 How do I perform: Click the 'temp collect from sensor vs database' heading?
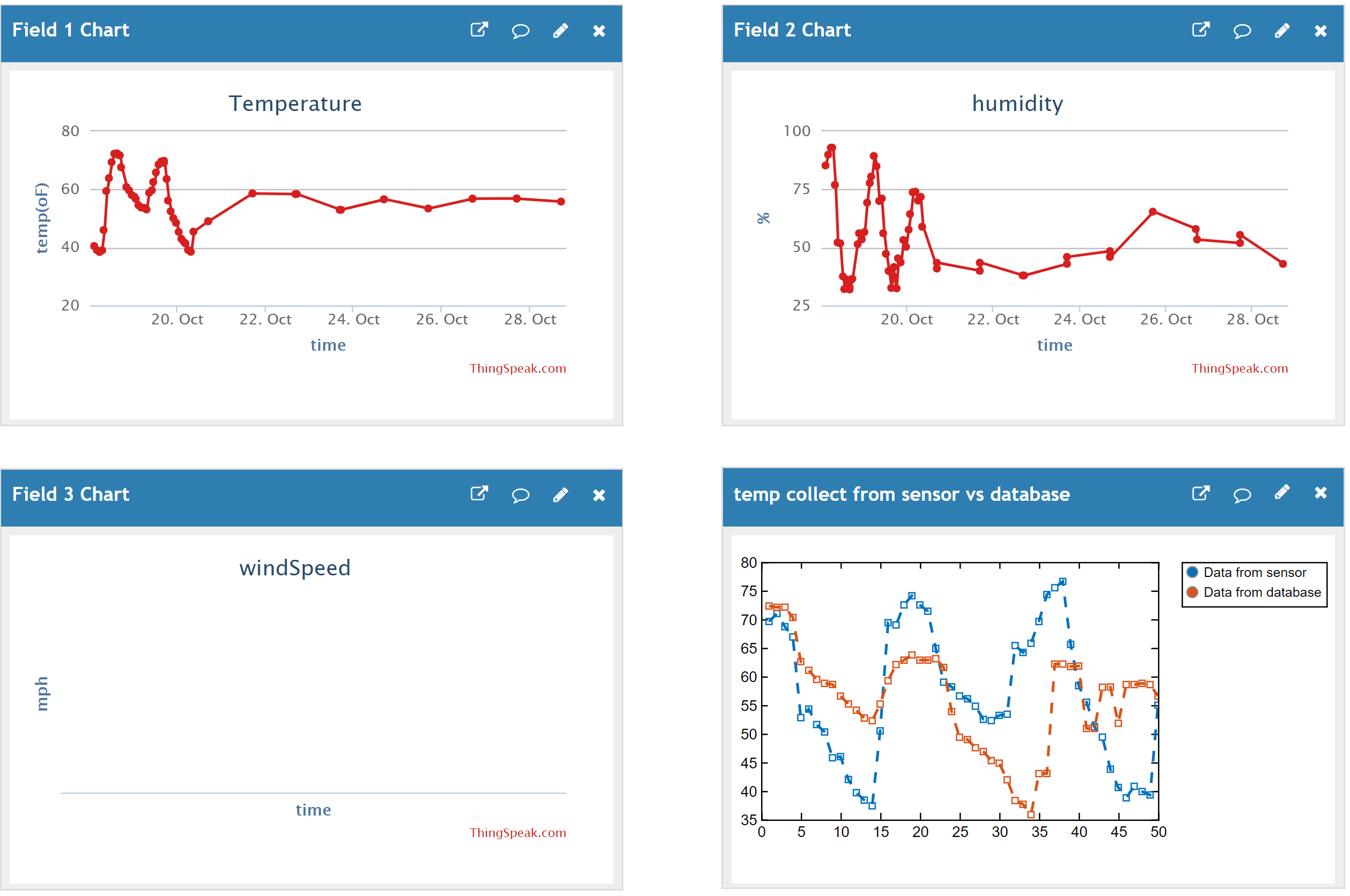(x=902, y=494)
